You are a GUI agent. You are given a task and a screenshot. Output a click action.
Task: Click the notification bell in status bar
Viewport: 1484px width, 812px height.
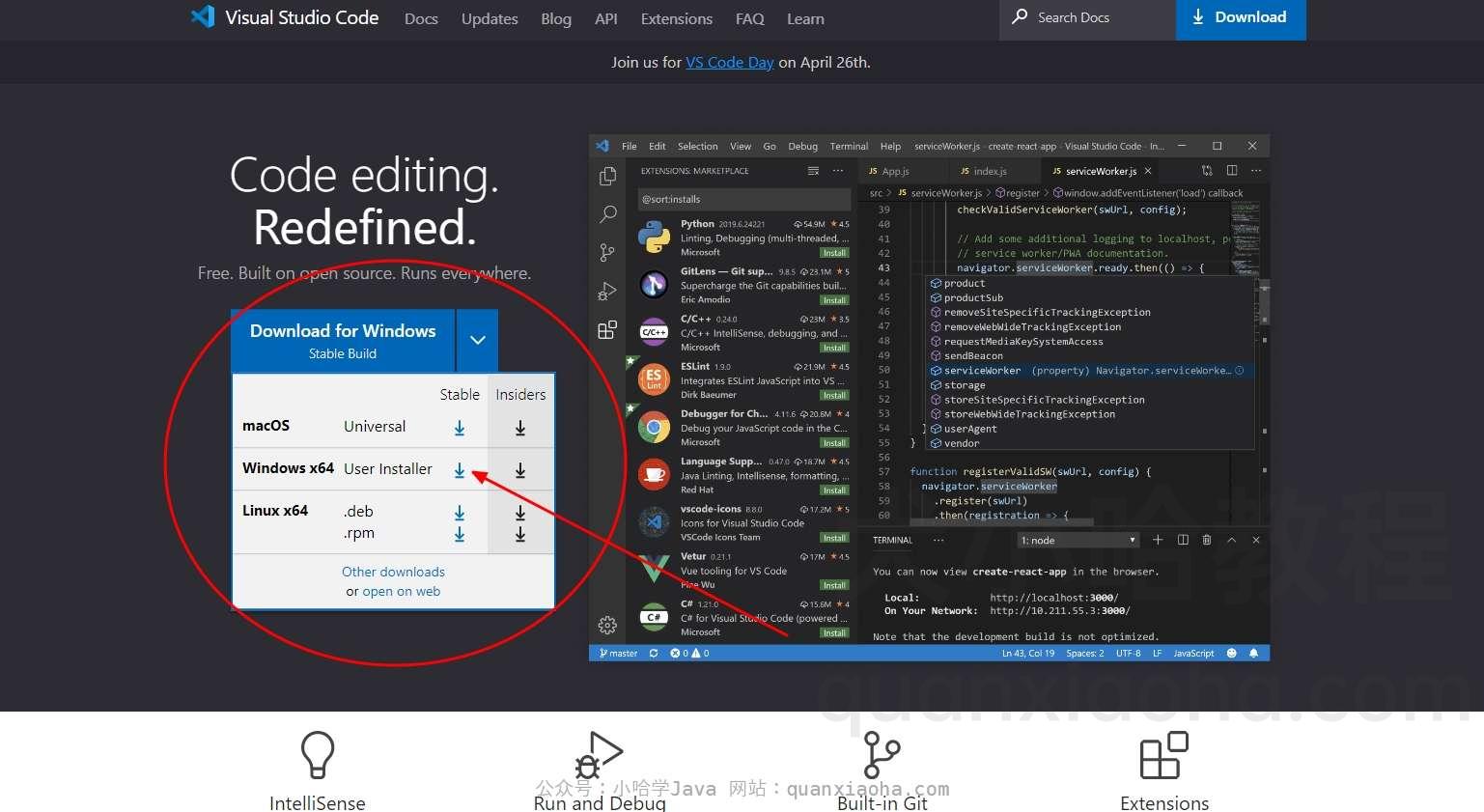[x=1253, y=654]
